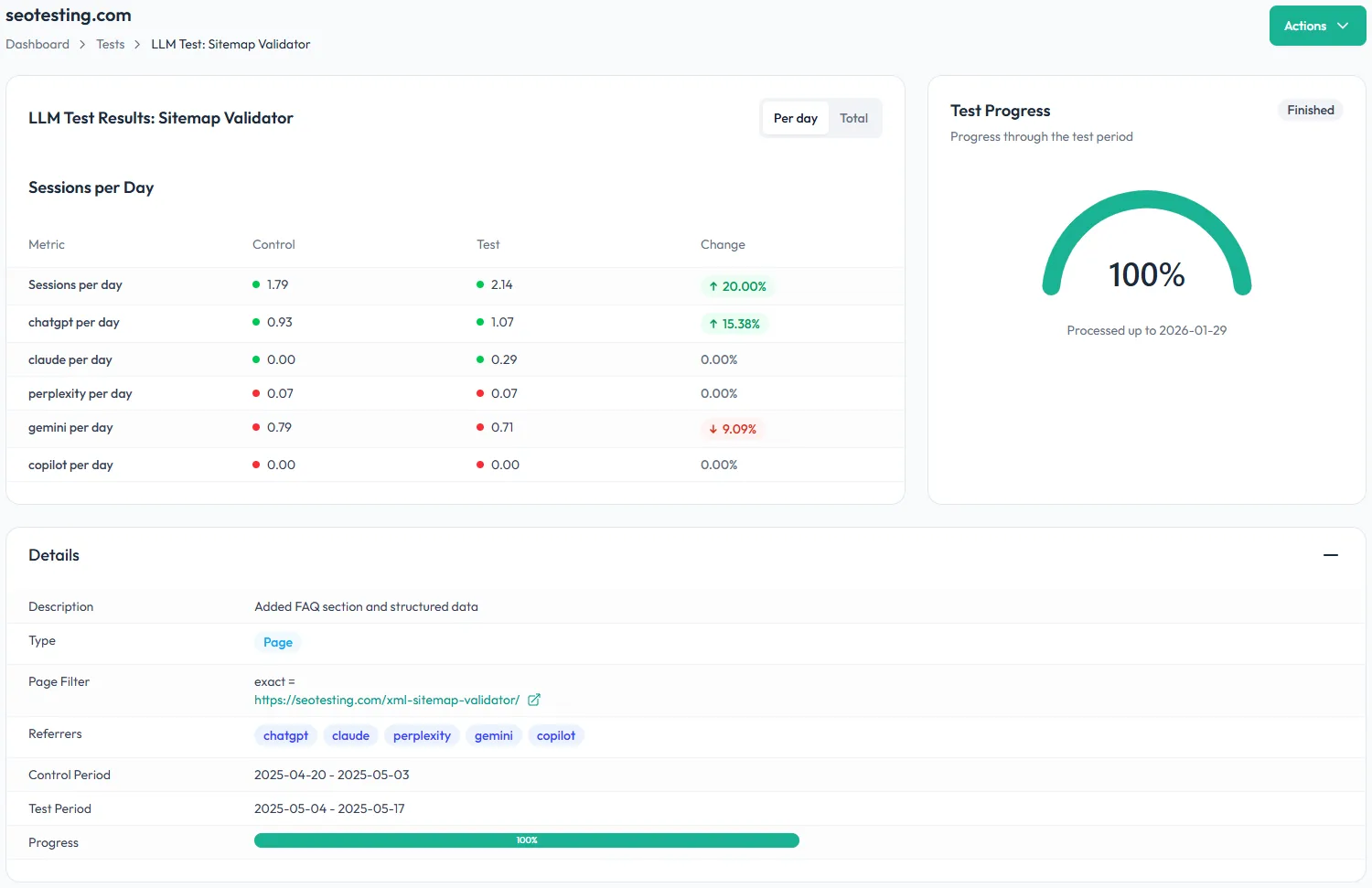
Task: Select the Per day view toggle
Action: [795, 118]
